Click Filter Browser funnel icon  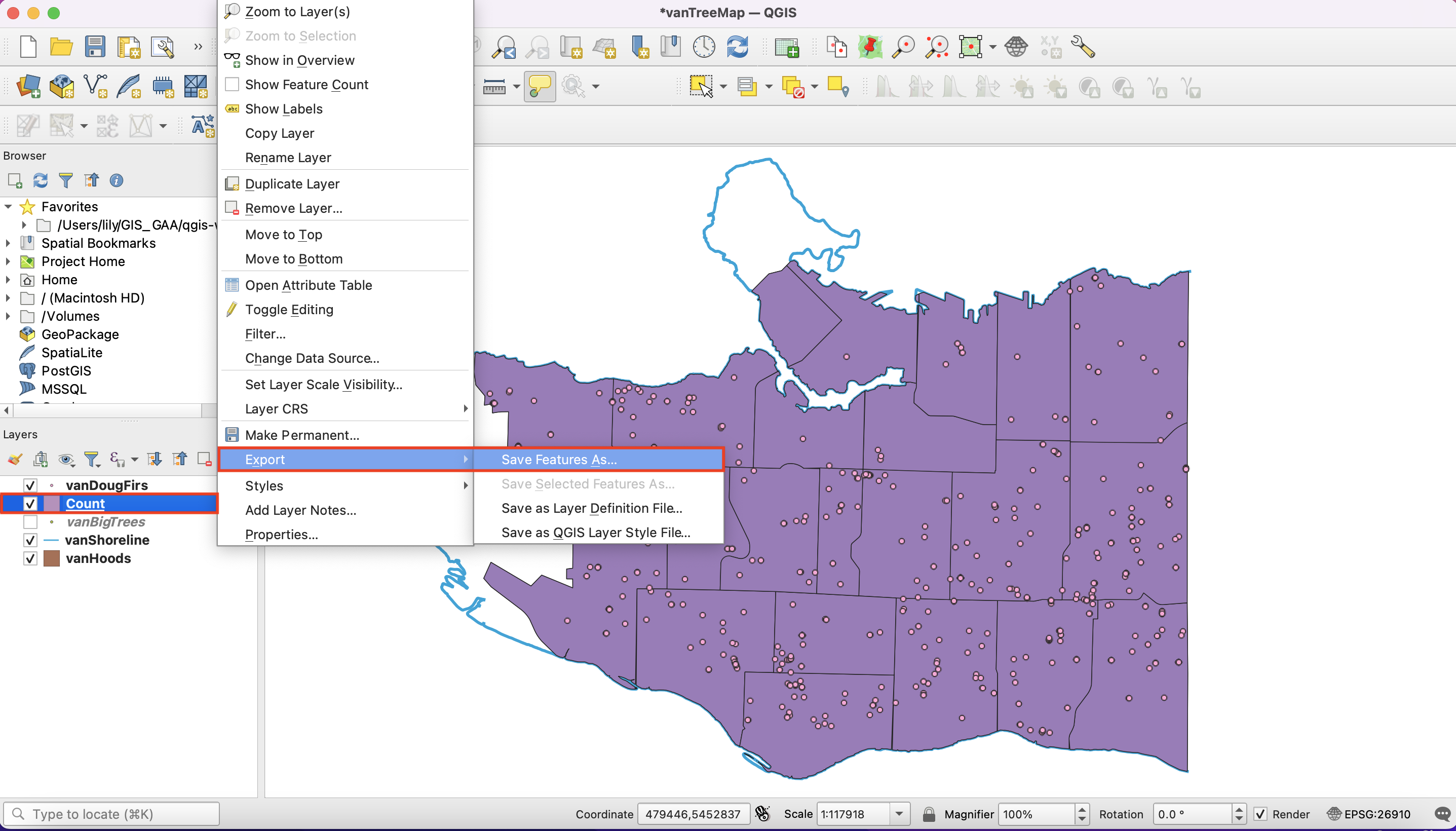tap(66, 181)
